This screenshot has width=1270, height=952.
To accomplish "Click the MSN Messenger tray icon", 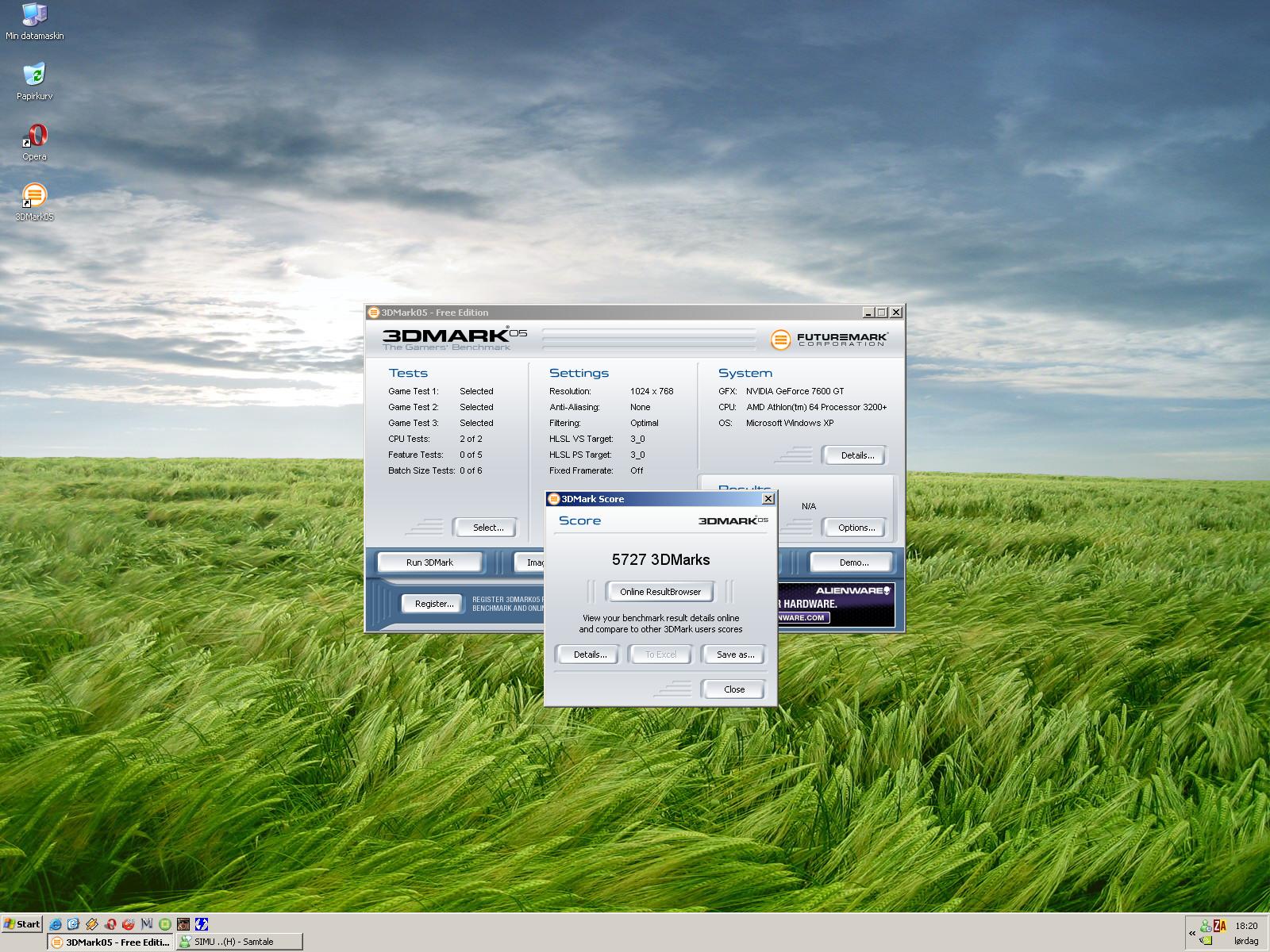I will 1206,926.
